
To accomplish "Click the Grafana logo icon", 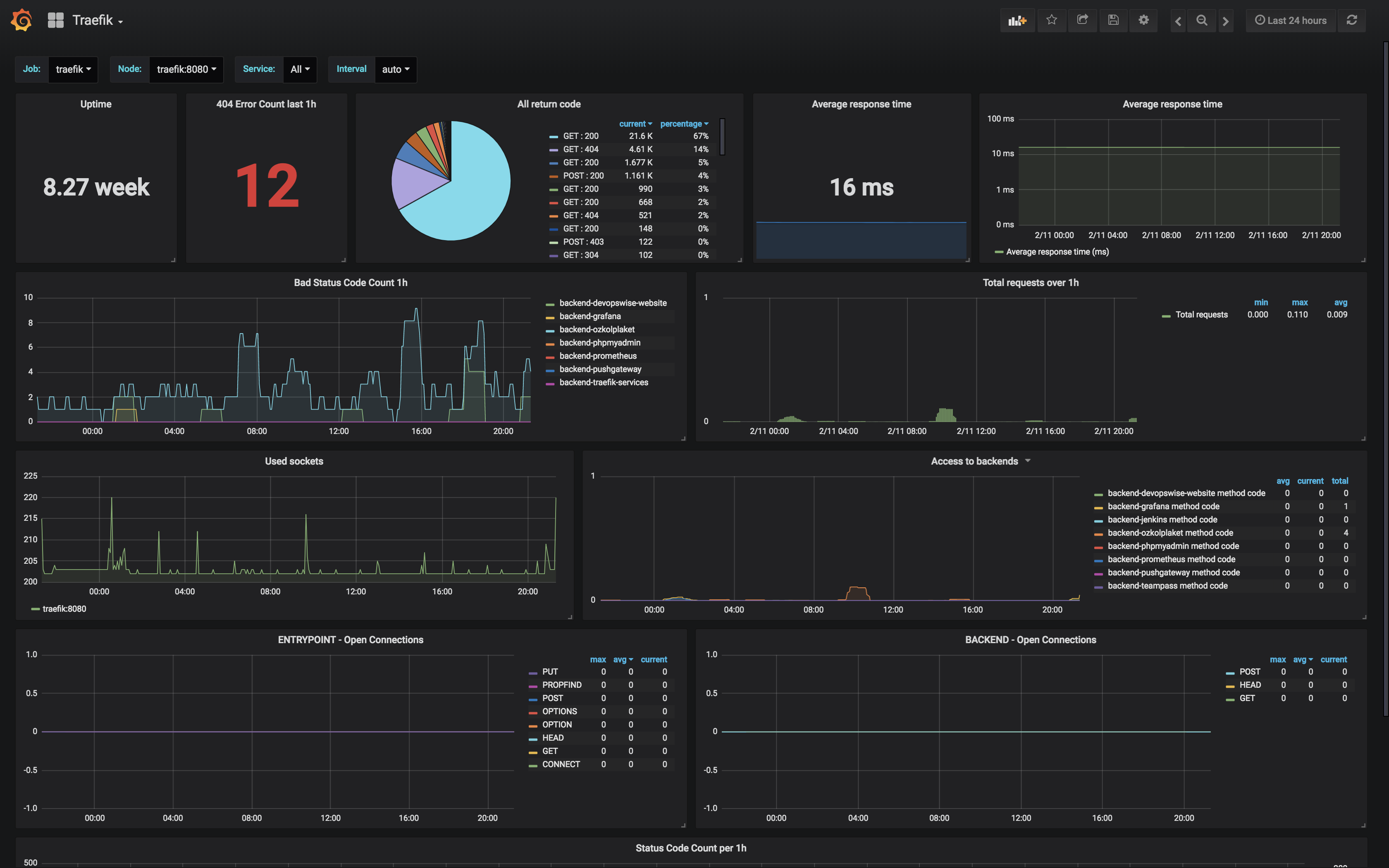I will (x=22, y=21).
